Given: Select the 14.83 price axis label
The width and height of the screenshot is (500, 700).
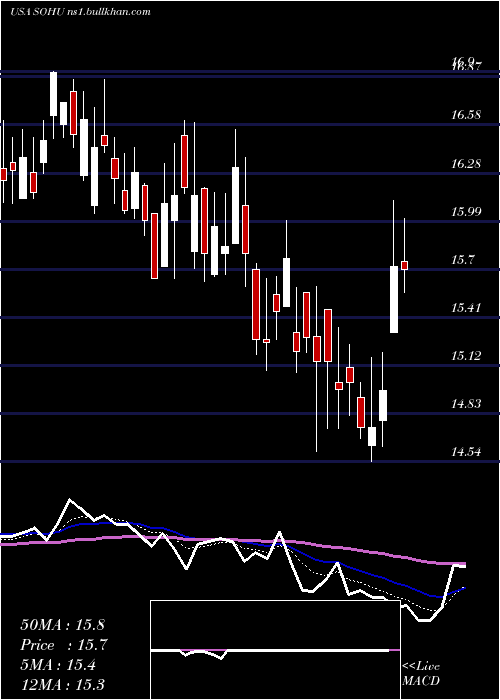Looking at the screenshot, I should point(466,404).
